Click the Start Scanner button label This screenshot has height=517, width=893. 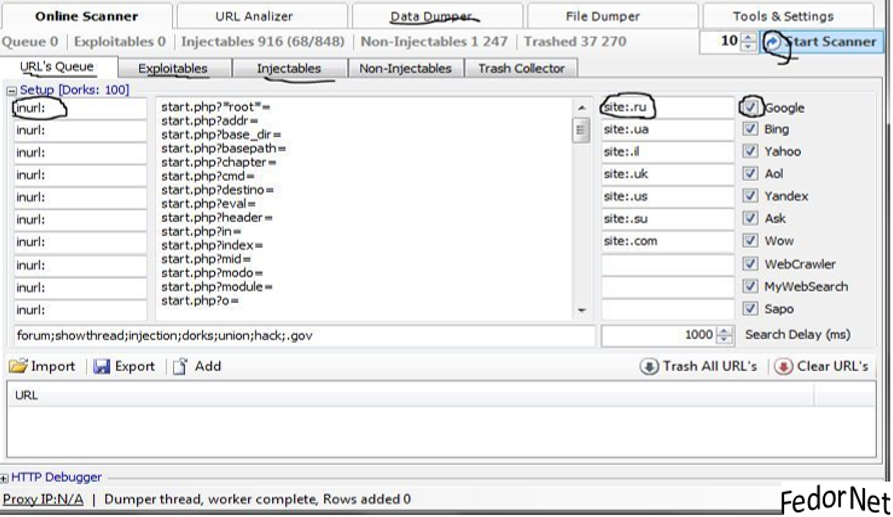coord(830,42)
